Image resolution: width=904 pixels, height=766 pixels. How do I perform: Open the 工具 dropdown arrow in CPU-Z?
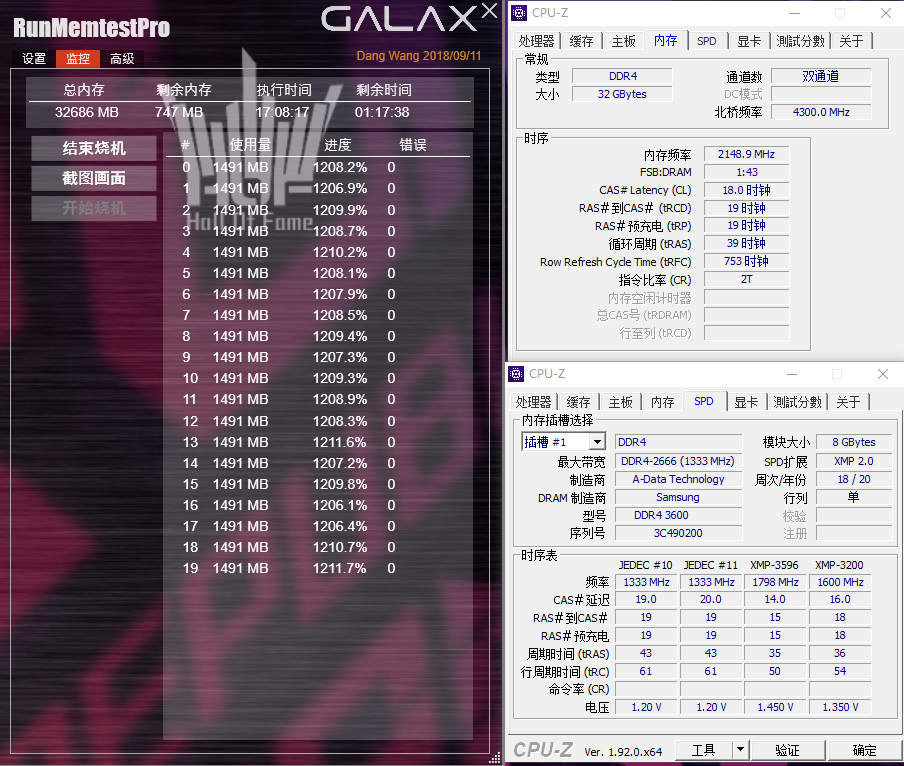[740, 749]
